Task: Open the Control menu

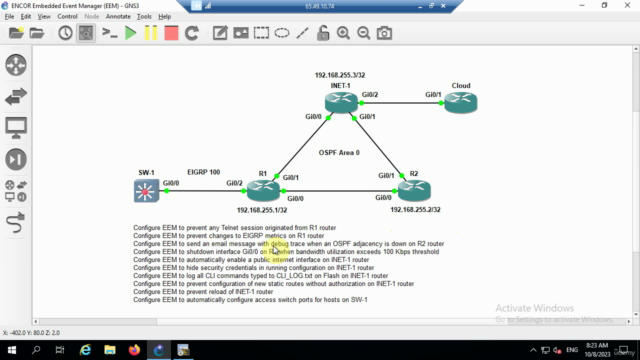Action: coord(67,17)
